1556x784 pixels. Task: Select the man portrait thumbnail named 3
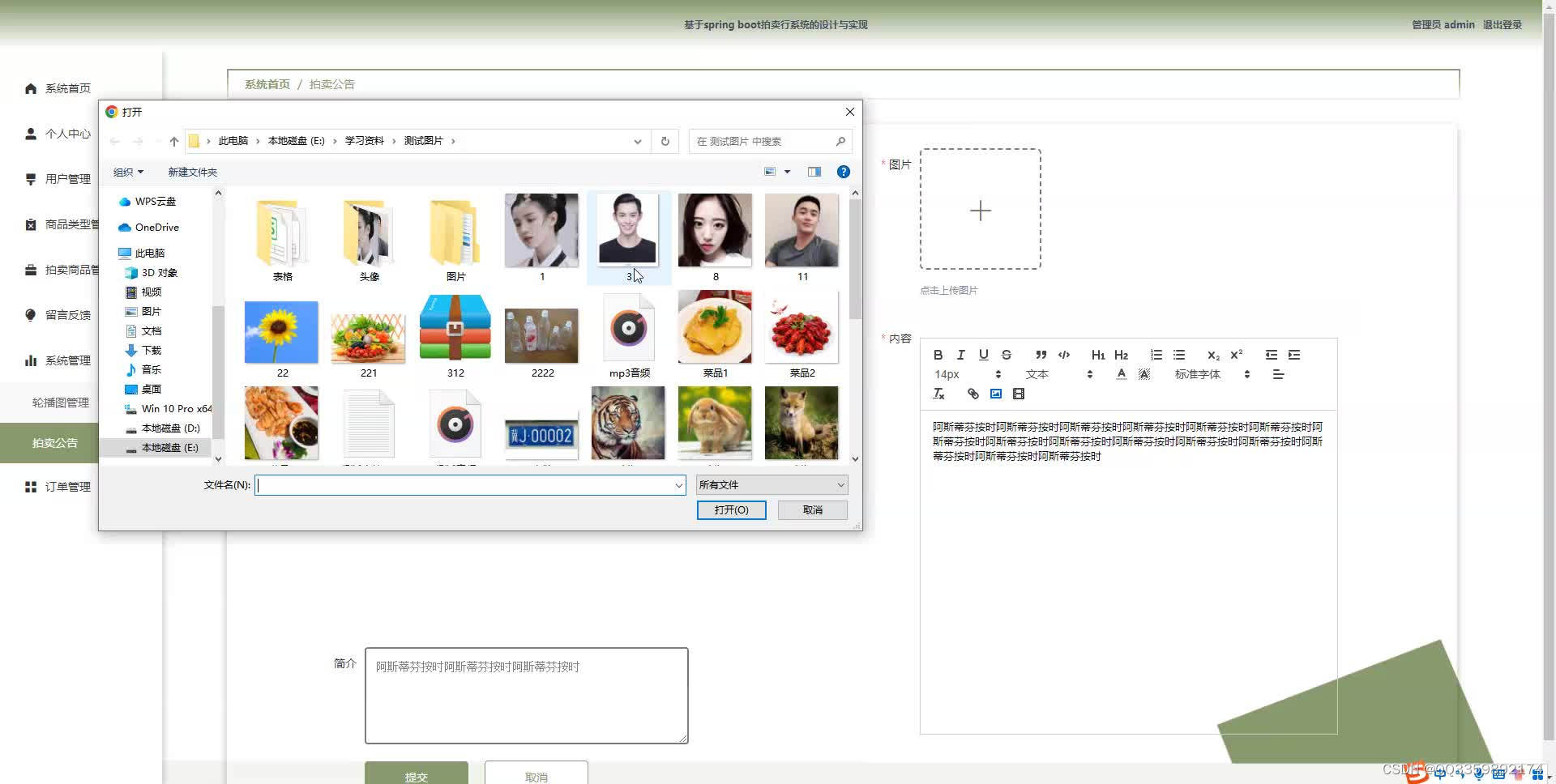628,237
